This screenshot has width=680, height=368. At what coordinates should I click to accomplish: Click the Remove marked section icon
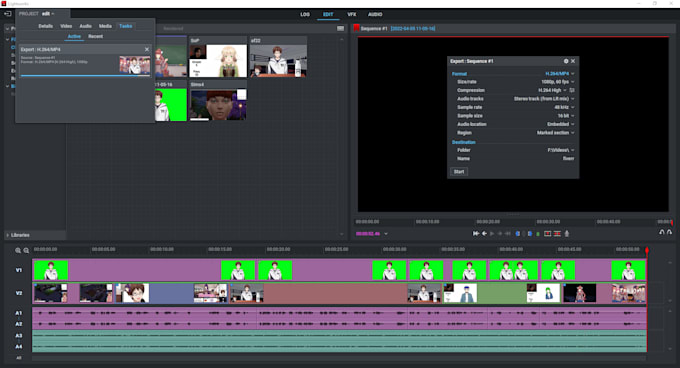pos(548,234)
